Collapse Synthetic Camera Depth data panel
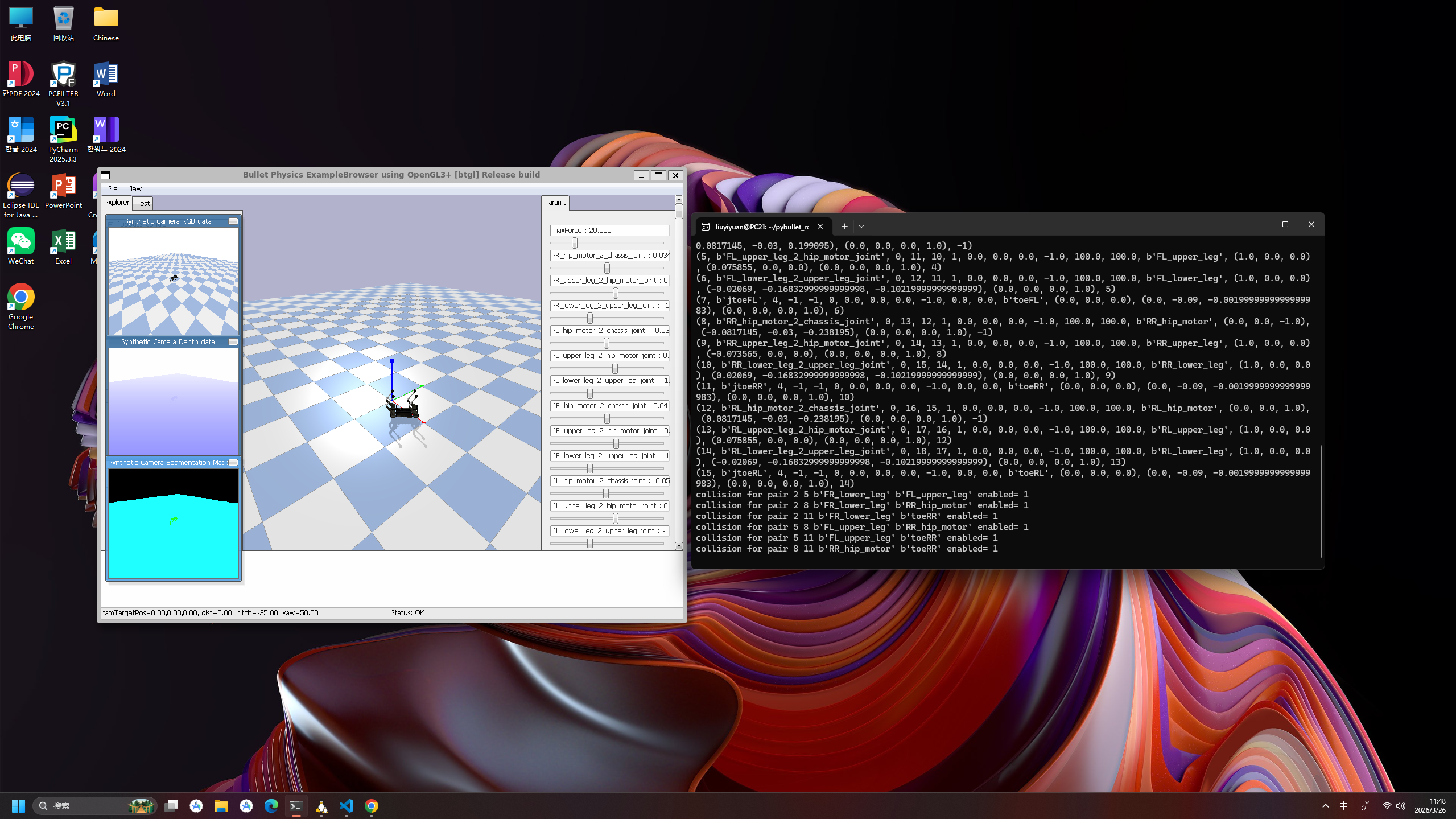Screen dimensions: 1456x819 point(233,342)
